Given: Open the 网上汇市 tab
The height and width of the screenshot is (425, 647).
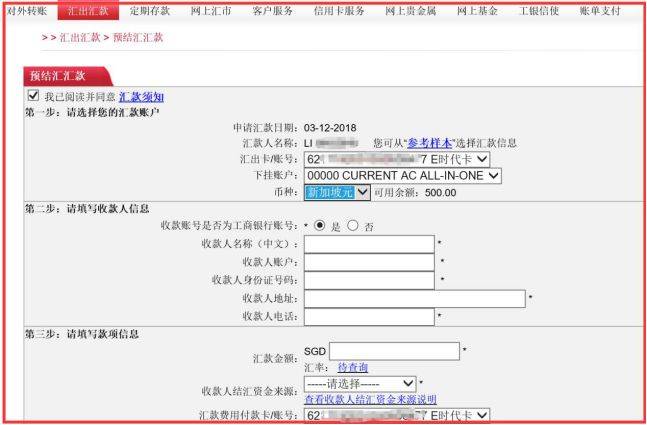Looking at the screenshot, I should pos(210,11).
